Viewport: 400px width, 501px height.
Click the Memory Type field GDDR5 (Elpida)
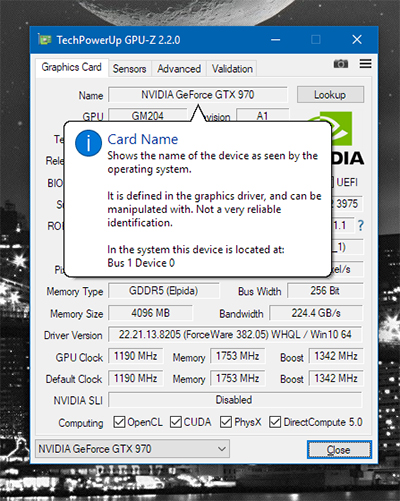[x=164, y=291]
